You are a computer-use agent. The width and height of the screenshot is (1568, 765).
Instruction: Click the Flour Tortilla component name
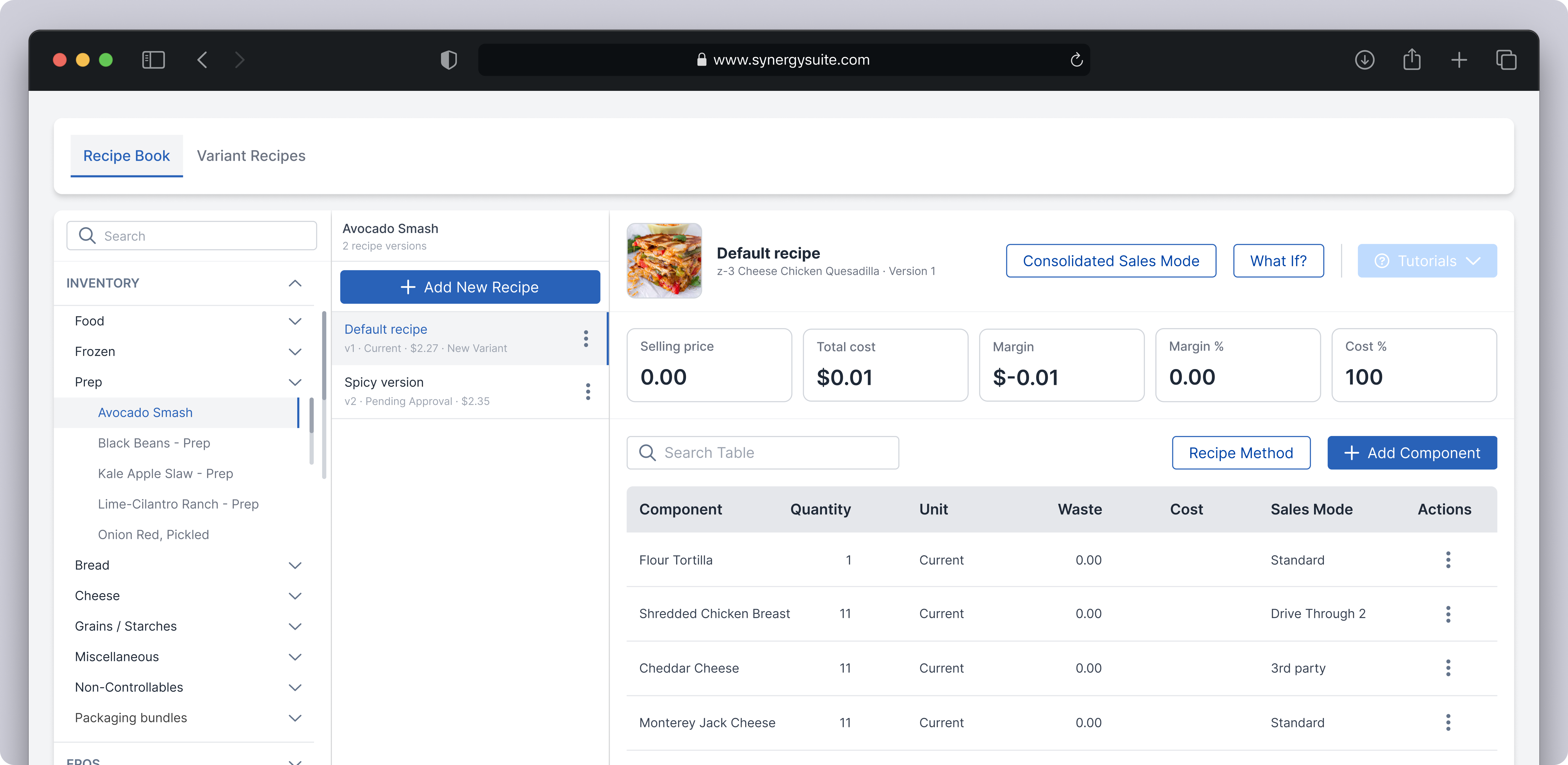[675, 560]
